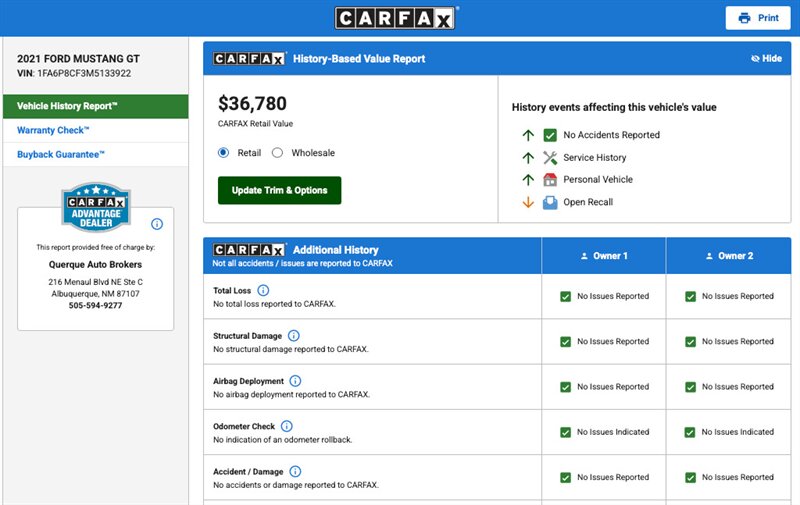
Task: Click the Owner 1 Total Loss green checkmark
Action: pyautogui.click(x=566, y=296)
